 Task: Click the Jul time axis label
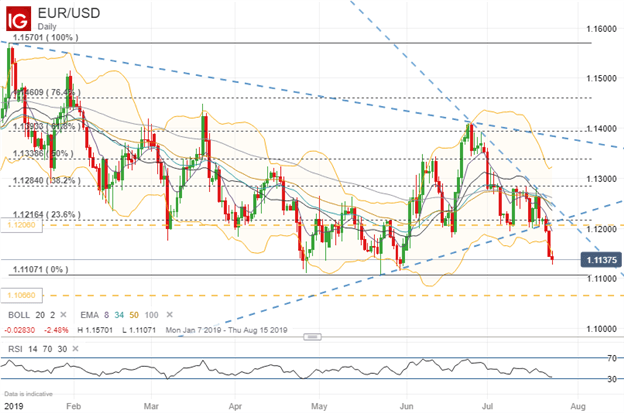tap(488, 406)
